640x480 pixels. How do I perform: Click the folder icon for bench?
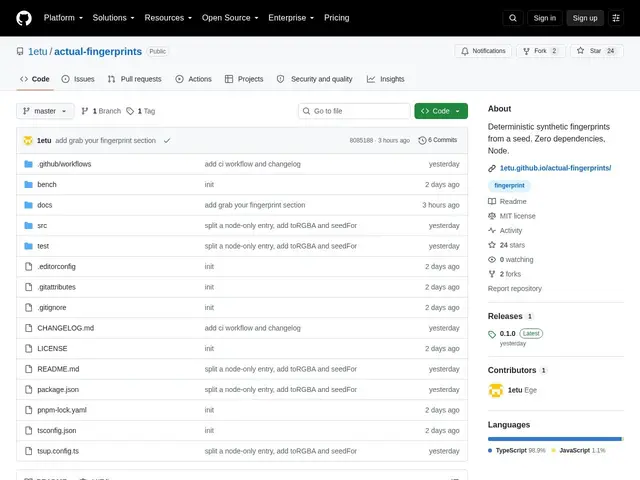(x=28, y=184)
